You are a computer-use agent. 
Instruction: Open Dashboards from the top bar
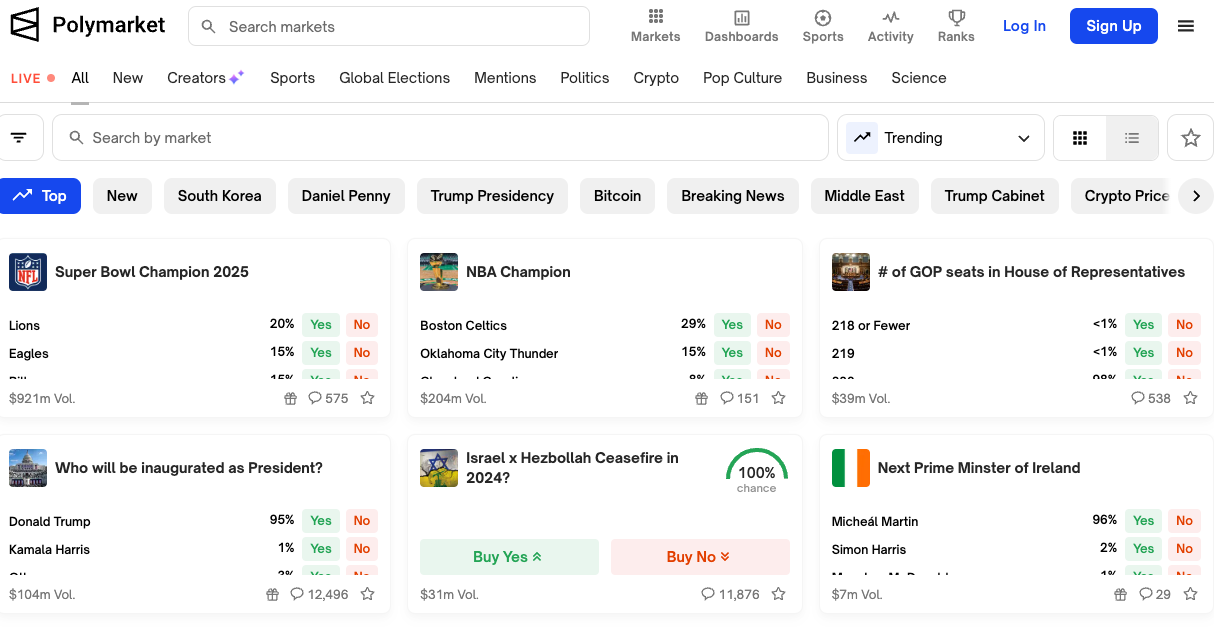pos(741,26)
